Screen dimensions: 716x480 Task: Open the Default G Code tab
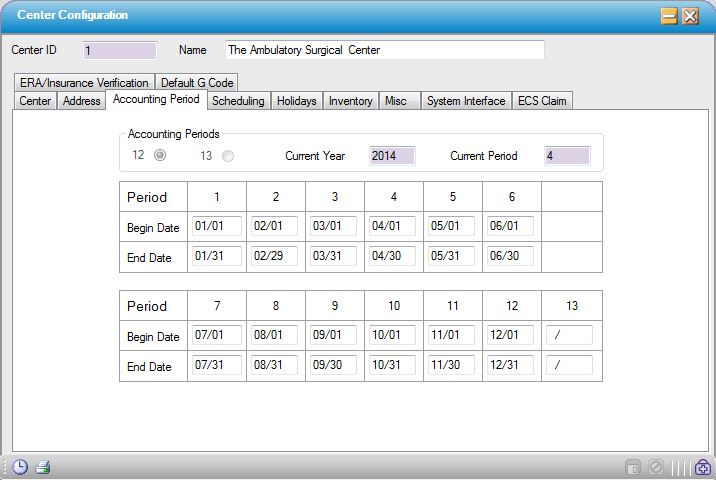[197, 83]
